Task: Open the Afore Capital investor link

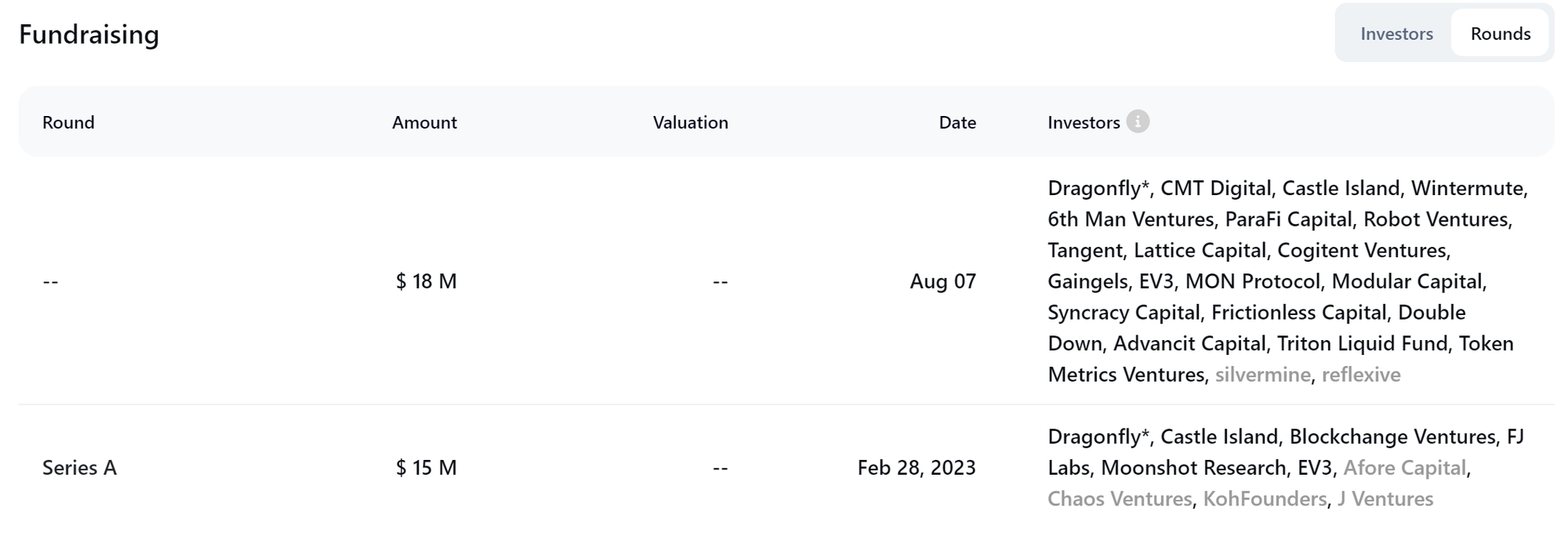Action: pos(1404,468)
